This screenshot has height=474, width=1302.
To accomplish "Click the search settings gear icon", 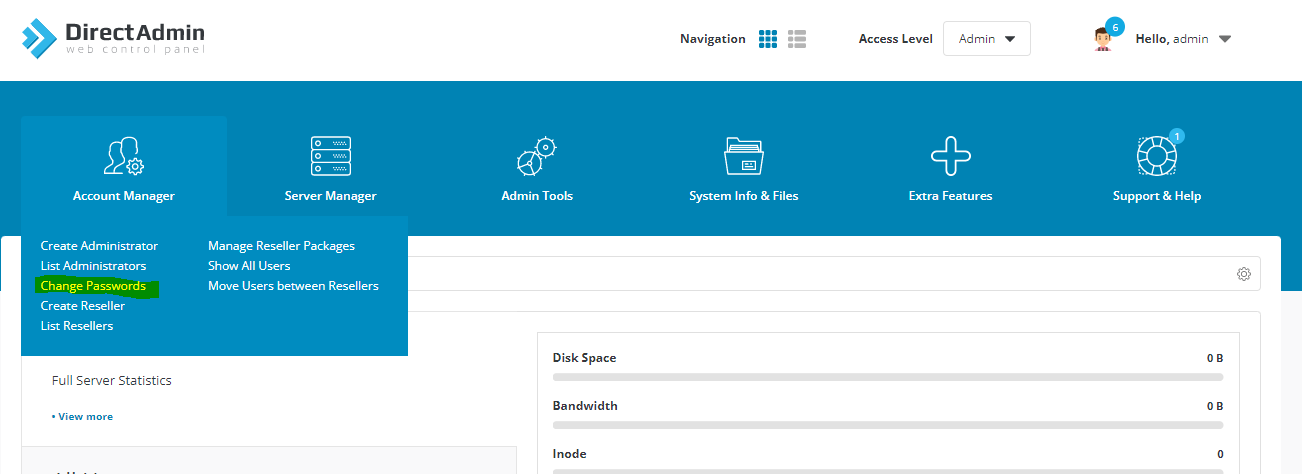I will pos(1243,274).
